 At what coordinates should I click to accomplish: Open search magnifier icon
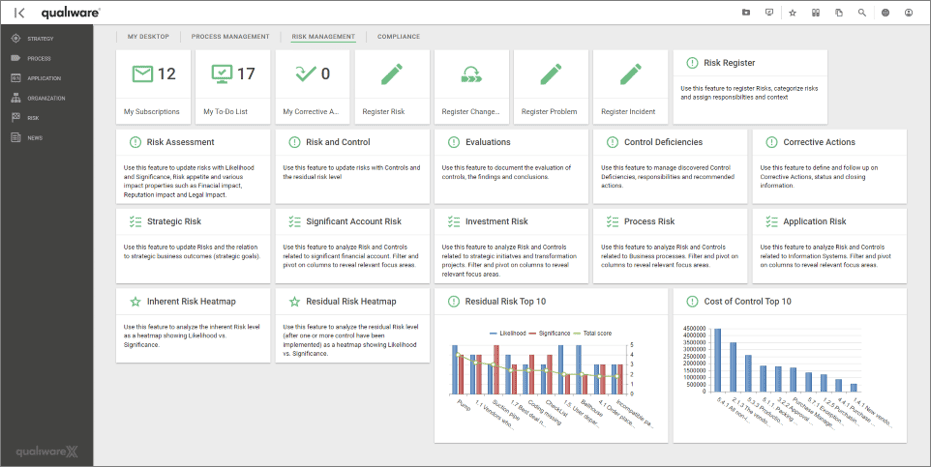[862, 12]
